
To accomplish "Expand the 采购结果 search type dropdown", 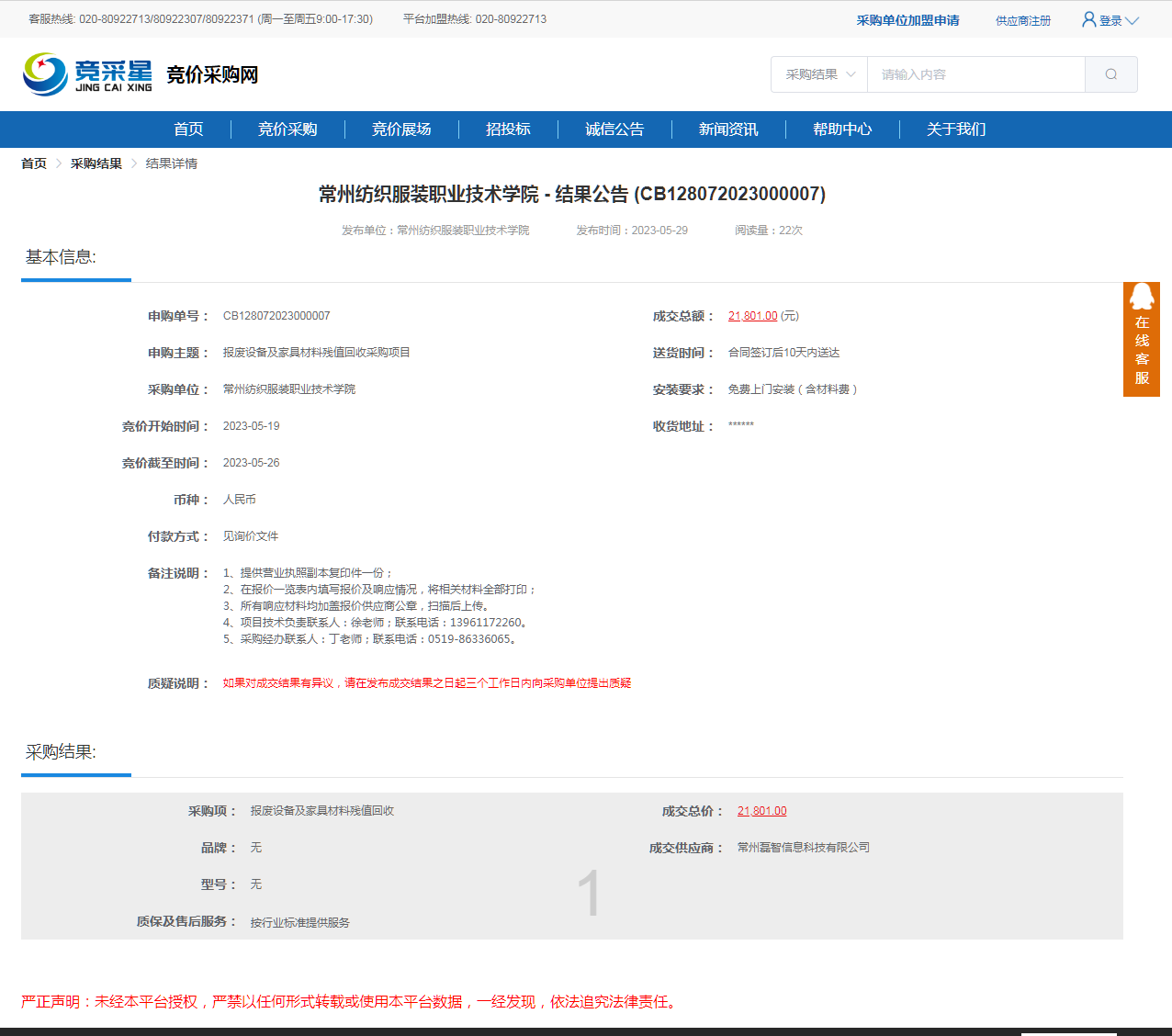I will (819, 74).
